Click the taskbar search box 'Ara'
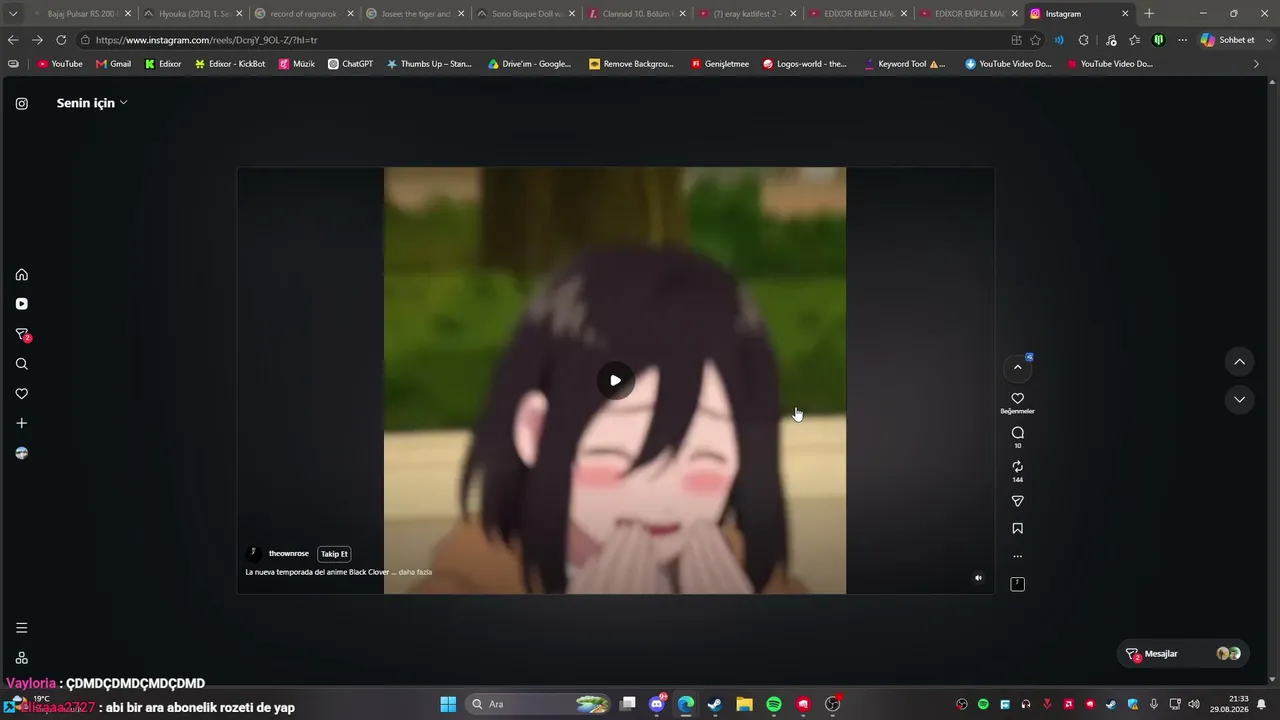Screen dimensions: 1280x720 click(x=540, y=704)
